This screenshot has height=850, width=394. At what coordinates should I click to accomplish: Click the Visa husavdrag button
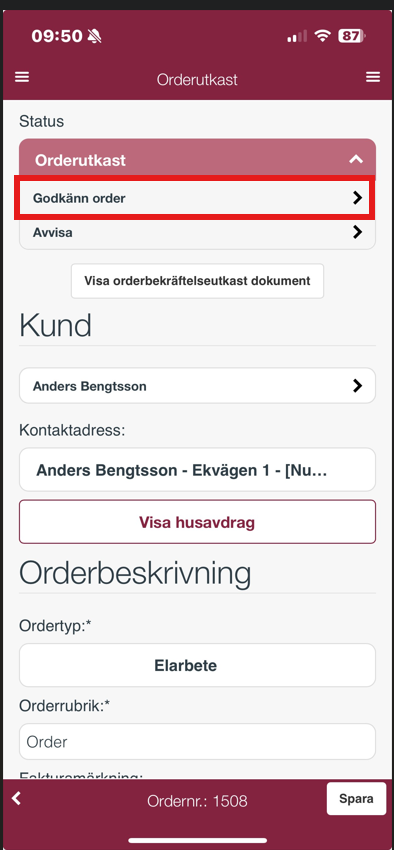197,522
